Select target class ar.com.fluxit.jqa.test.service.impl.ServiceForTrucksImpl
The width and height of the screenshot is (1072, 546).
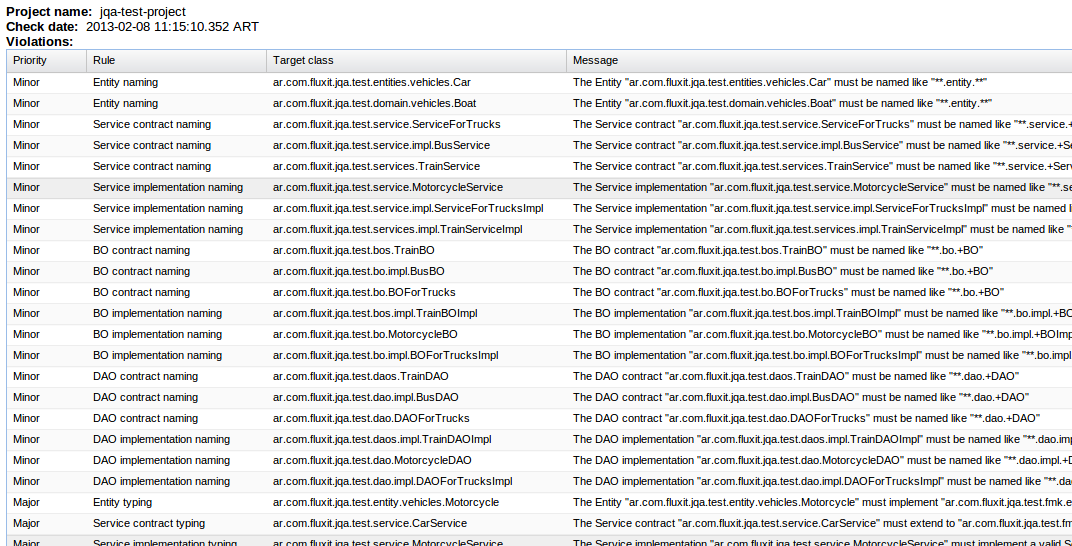pos(408,208)
